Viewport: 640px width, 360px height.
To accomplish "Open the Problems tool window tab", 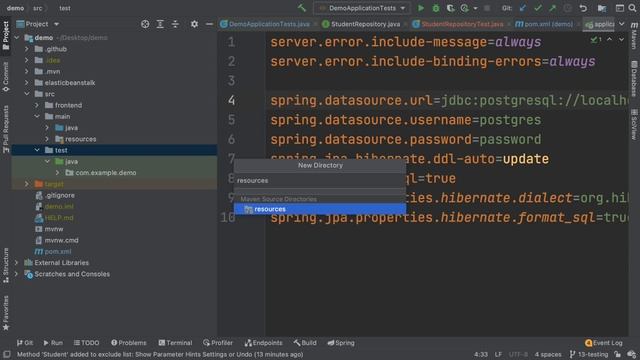I will (x=129, y=343).
